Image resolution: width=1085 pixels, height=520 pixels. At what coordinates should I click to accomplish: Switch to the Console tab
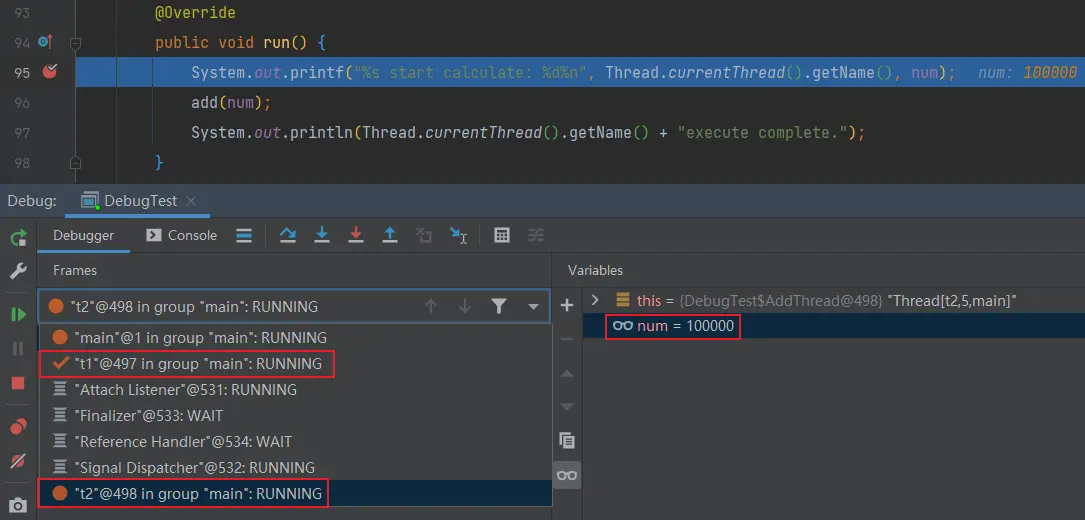point(182,235)
